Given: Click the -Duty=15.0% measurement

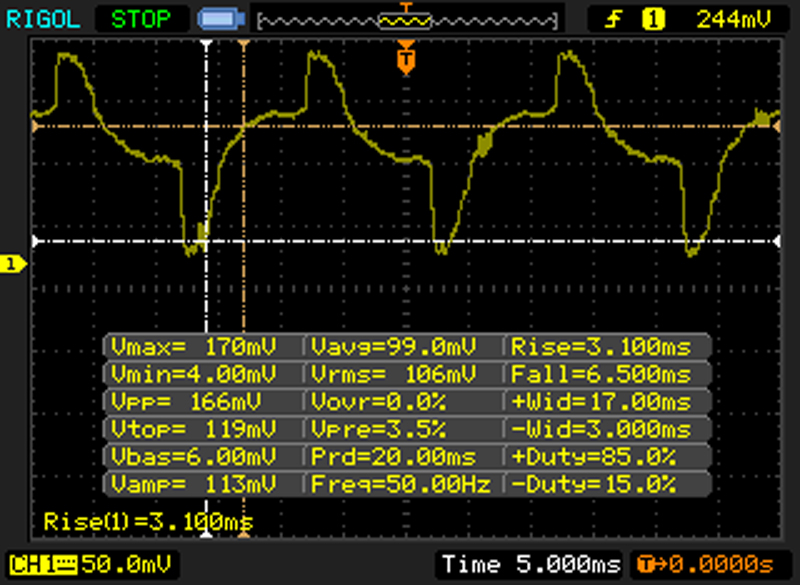Looking at the screenshot, I should pos(593,484).
